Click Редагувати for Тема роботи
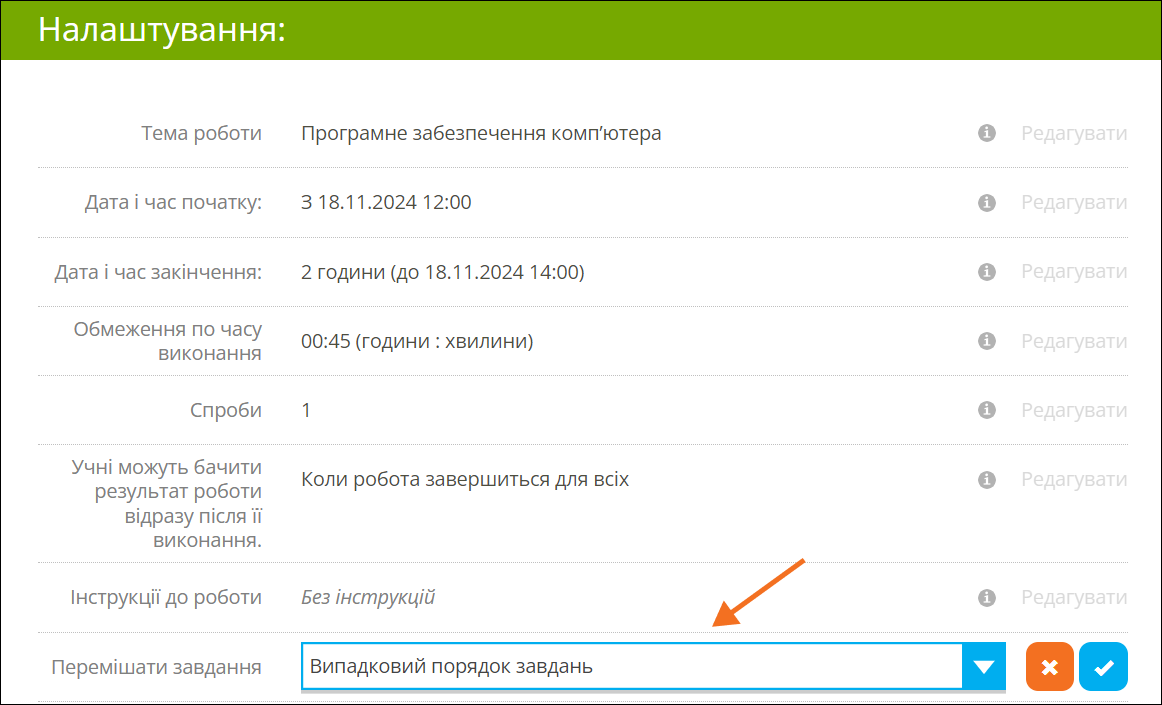This screenshot has width=1162, height=705. click(x=1073, y=133)
